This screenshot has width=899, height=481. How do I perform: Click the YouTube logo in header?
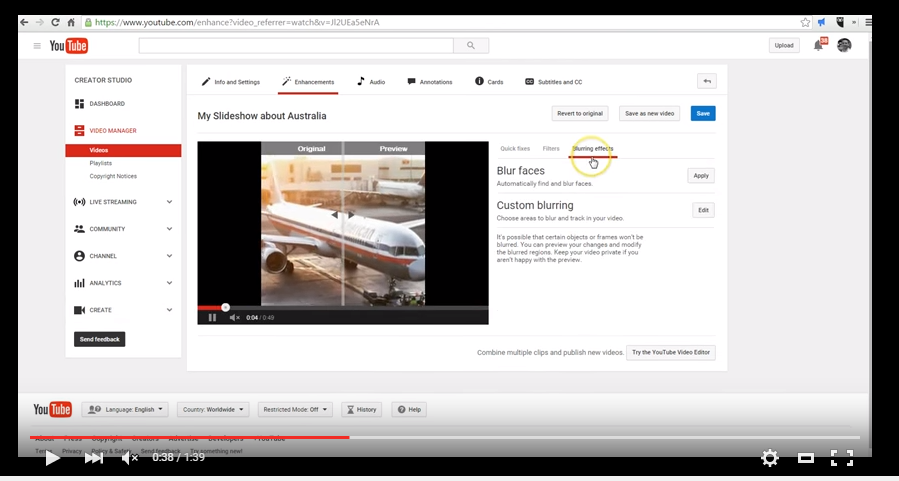(x=69, y=46)
